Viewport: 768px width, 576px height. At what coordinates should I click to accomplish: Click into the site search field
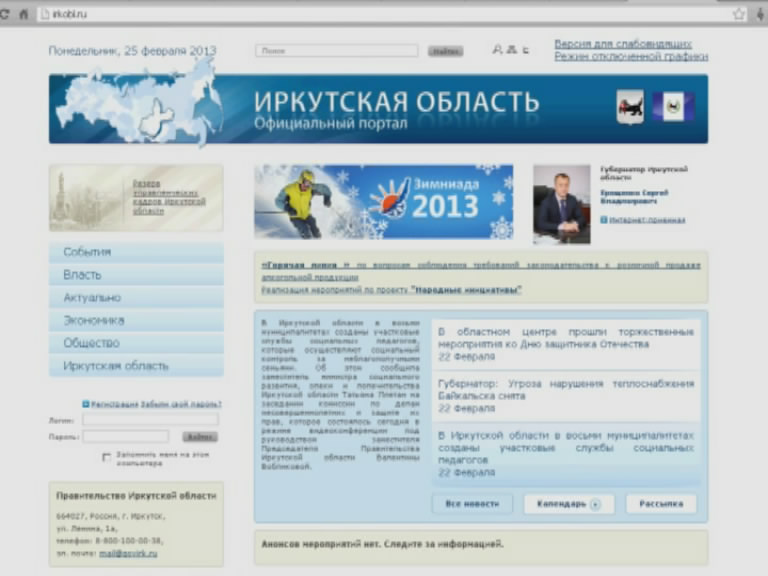(336, 50)
